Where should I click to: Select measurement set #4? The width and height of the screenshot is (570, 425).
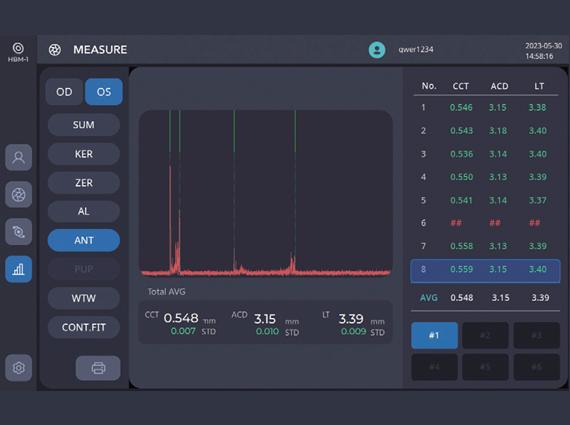434,367
